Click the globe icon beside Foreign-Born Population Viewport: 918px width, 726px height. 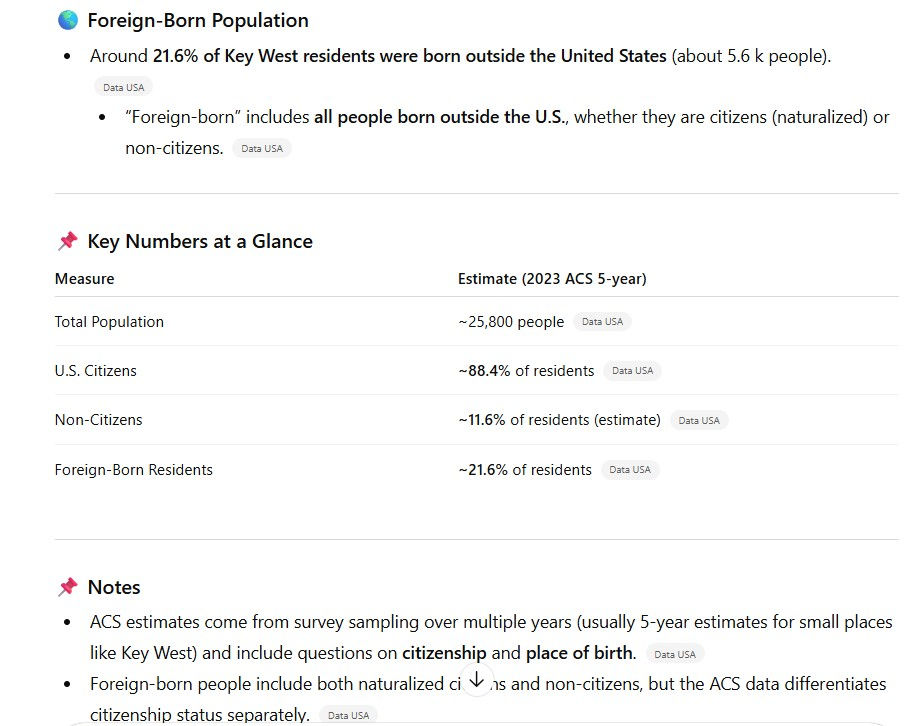68,20
